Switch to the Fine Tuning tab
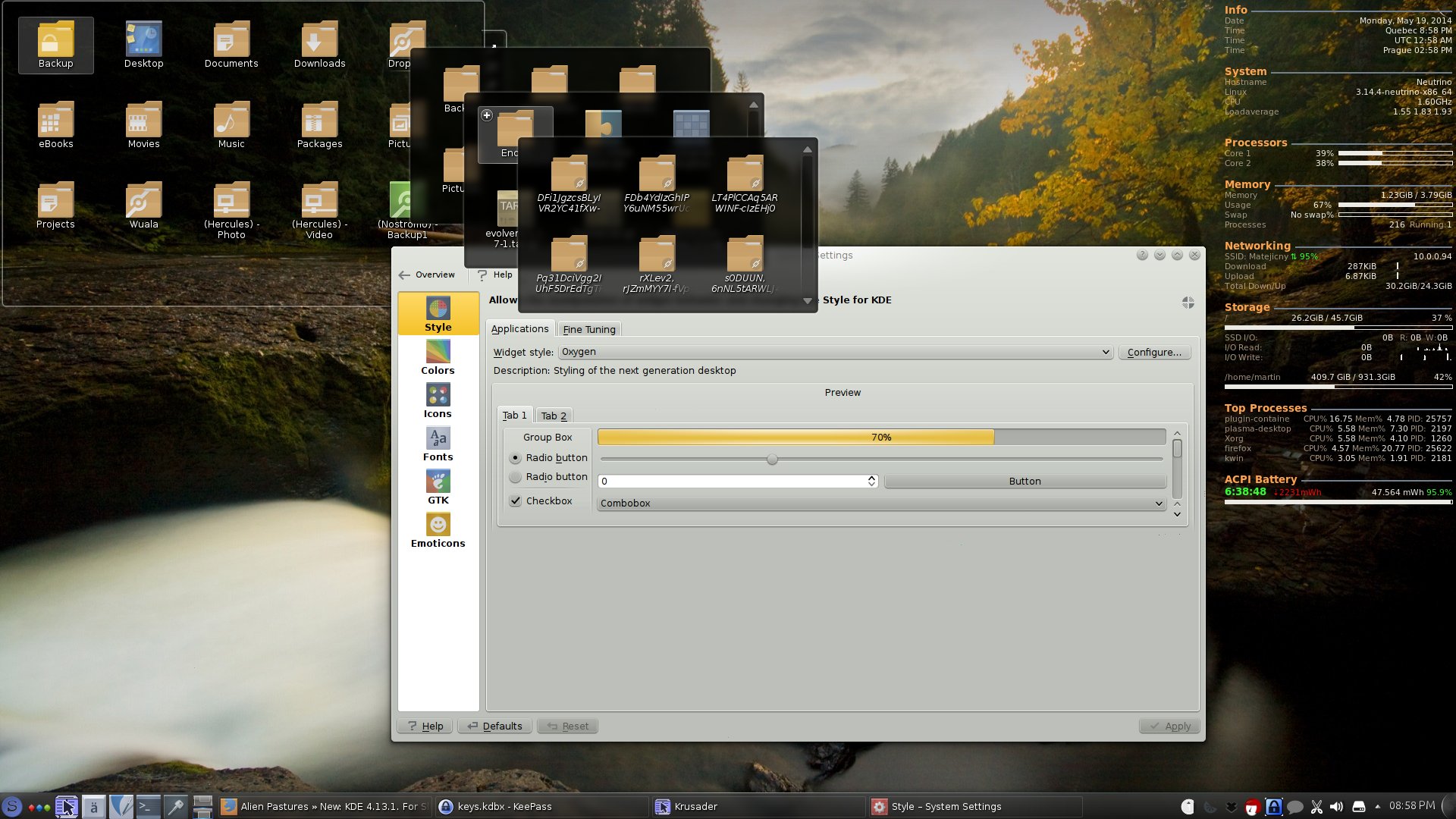 coord(588,329)
